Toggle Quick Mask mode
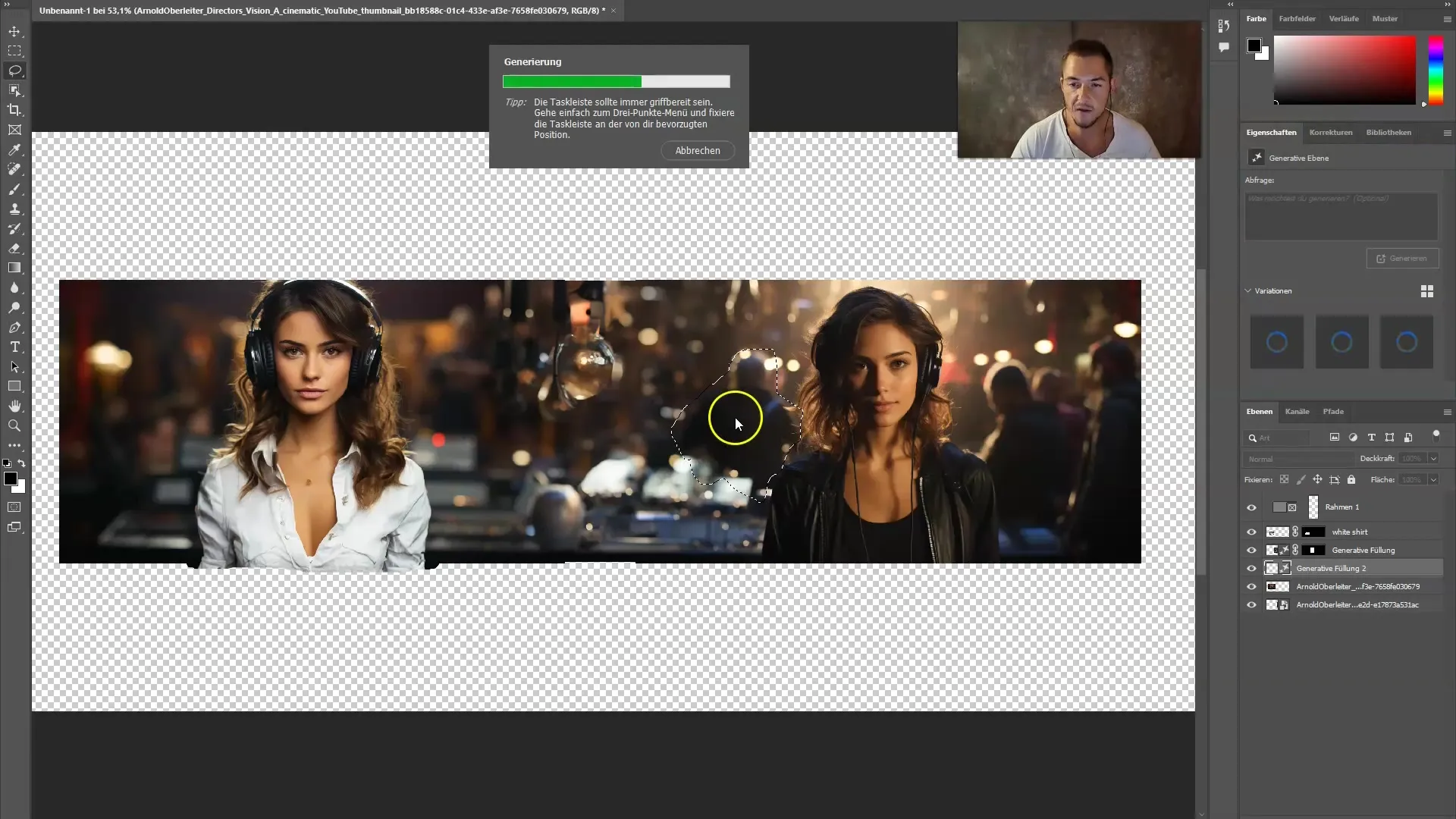This screenshot has height=819, width=1456. point(14,507)
